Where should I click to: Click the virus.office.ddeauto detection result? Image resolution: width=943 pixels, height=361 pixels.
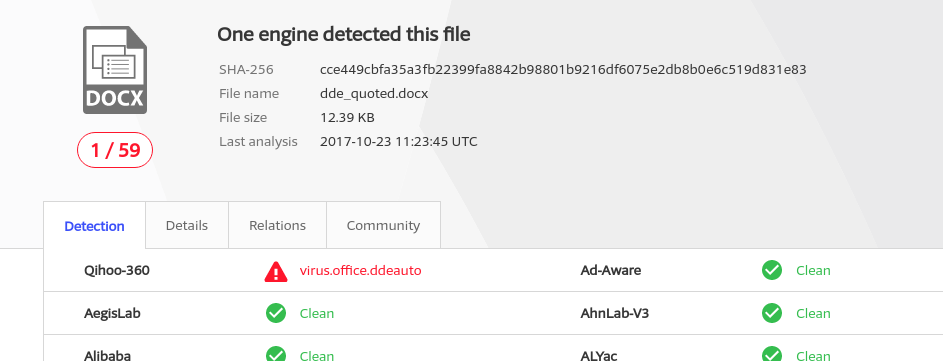(360, 271)
